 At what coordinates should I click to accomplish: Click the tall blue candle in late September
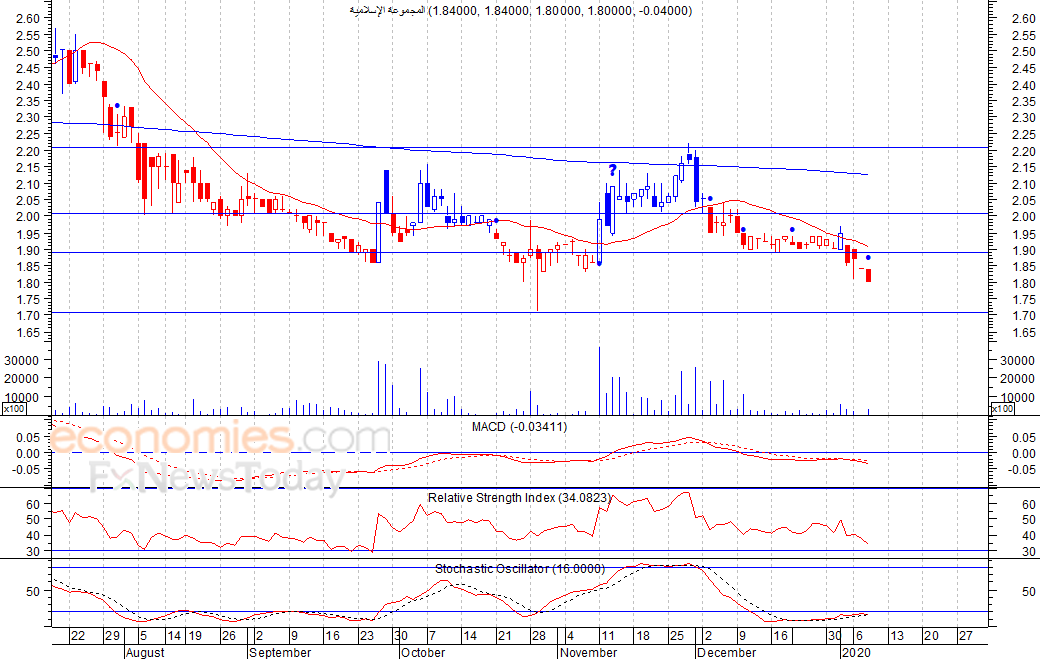(x=386, y=192)
